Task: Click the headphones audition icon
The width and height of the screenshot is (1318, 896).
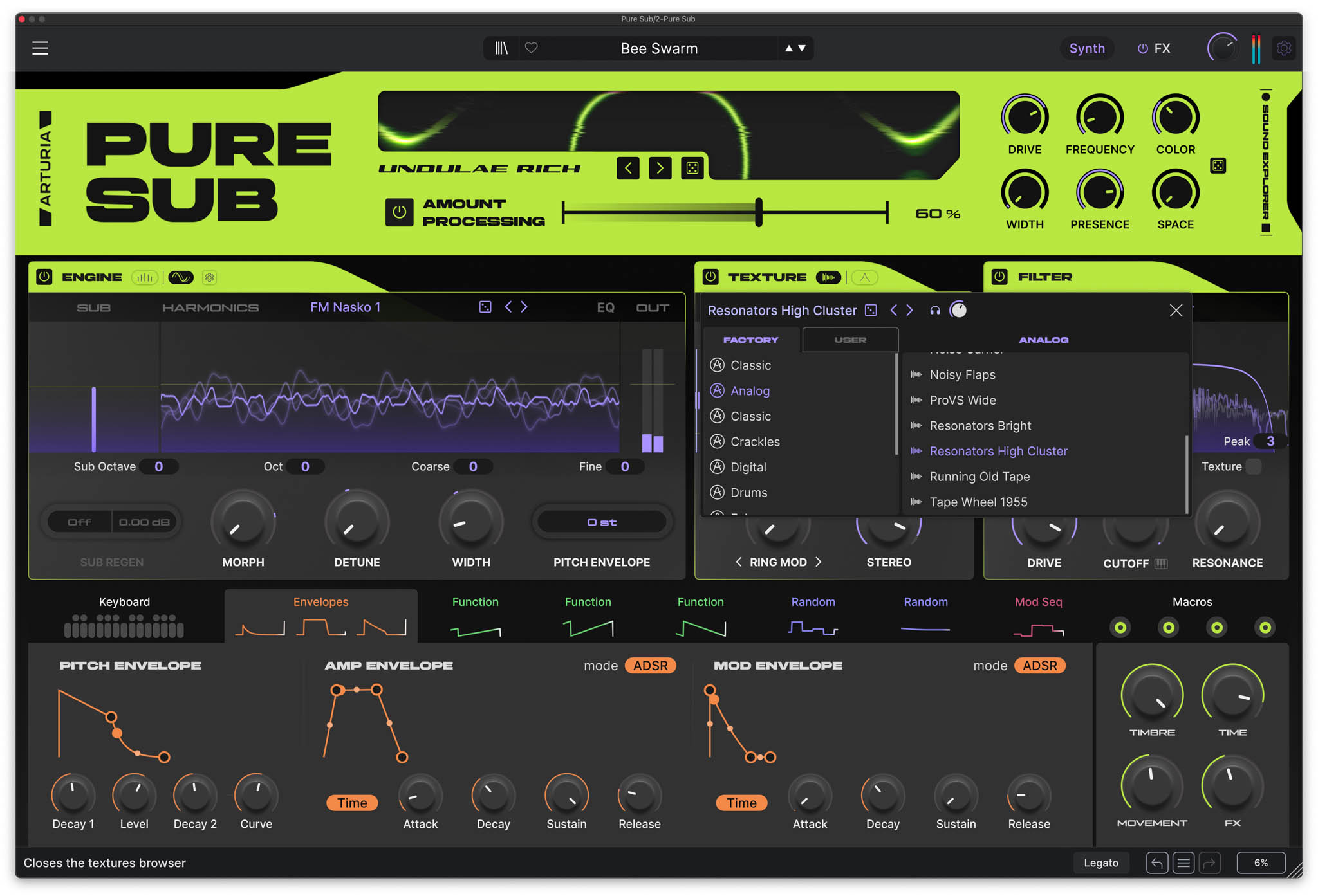Action: (934, 310)
